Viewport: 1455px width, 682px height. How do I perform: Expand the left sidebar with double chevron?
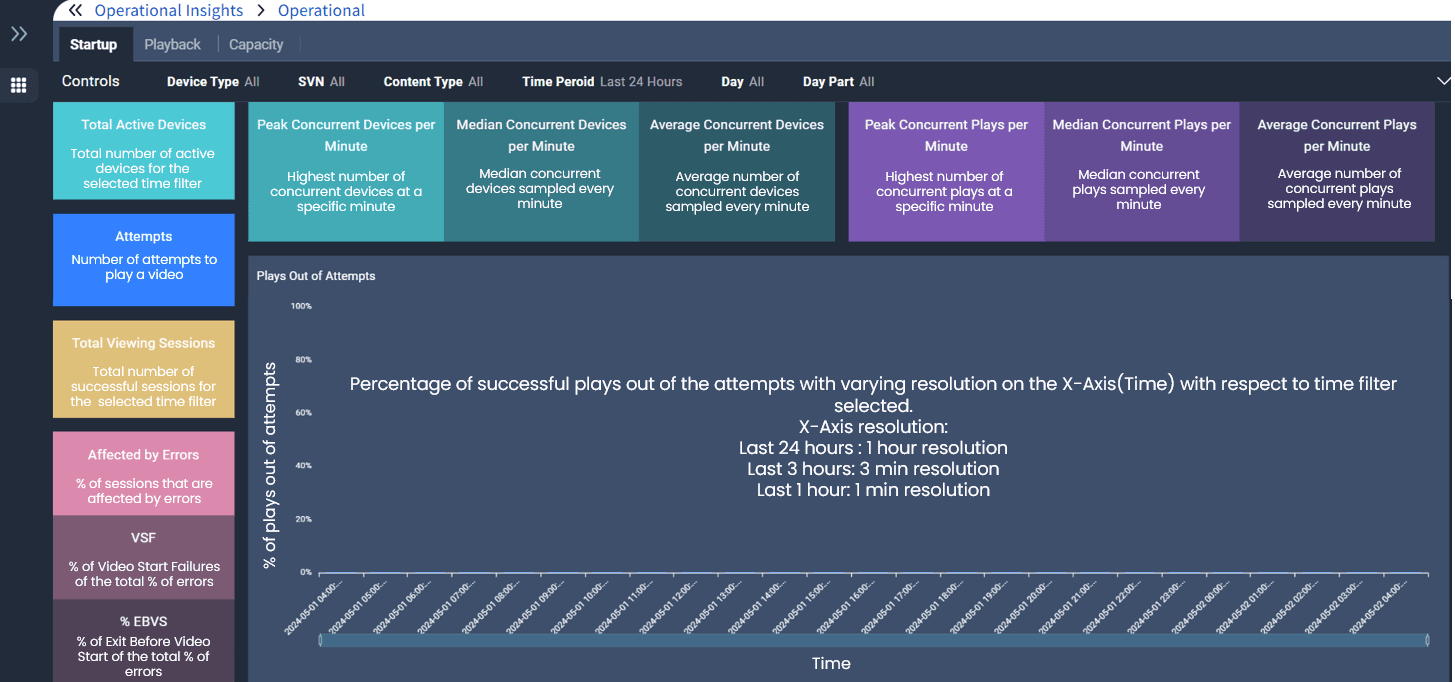(19, 35)
